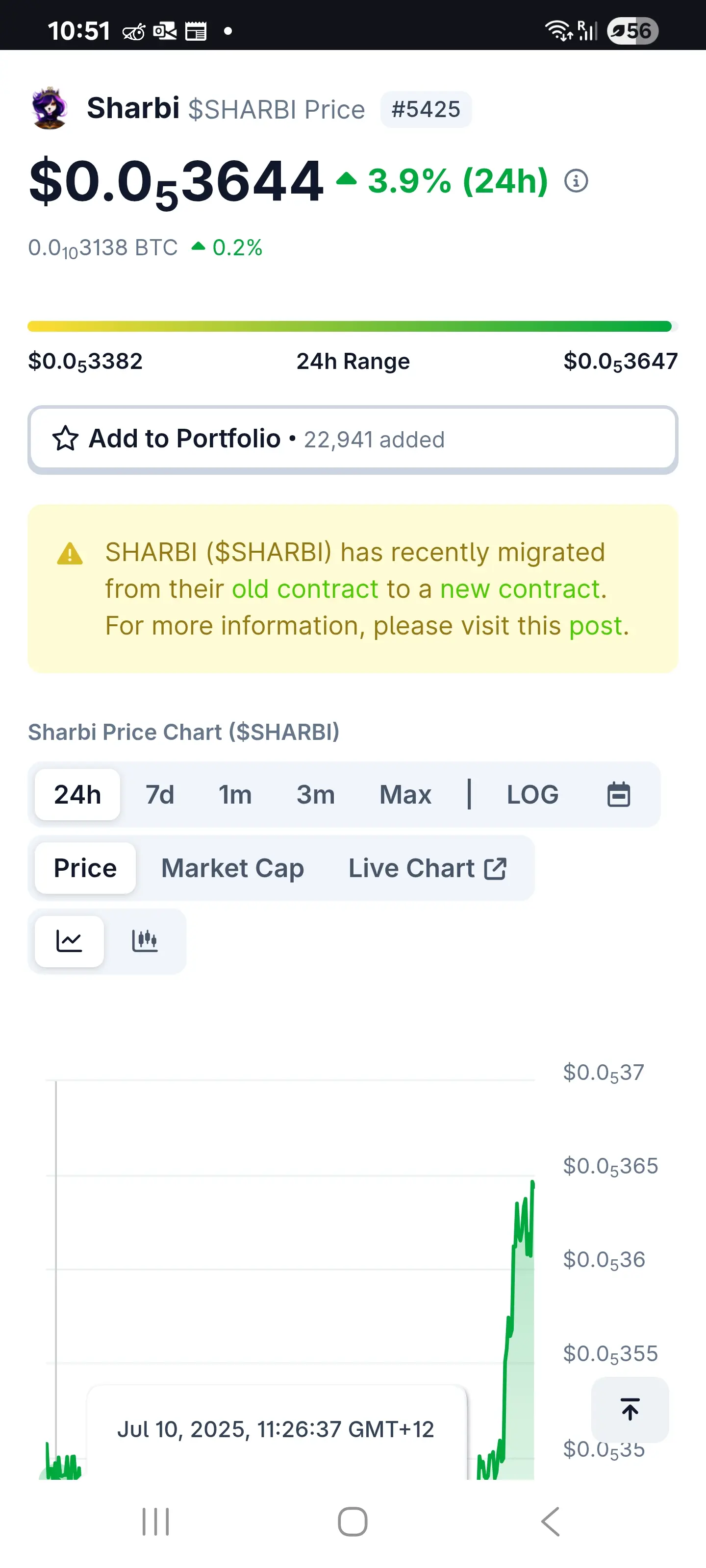The width and height of the screenshot is (706, 1568).
Task: Tap the yellow warning triangle icon
Action: pyautogui.click(x=70, y=553)
